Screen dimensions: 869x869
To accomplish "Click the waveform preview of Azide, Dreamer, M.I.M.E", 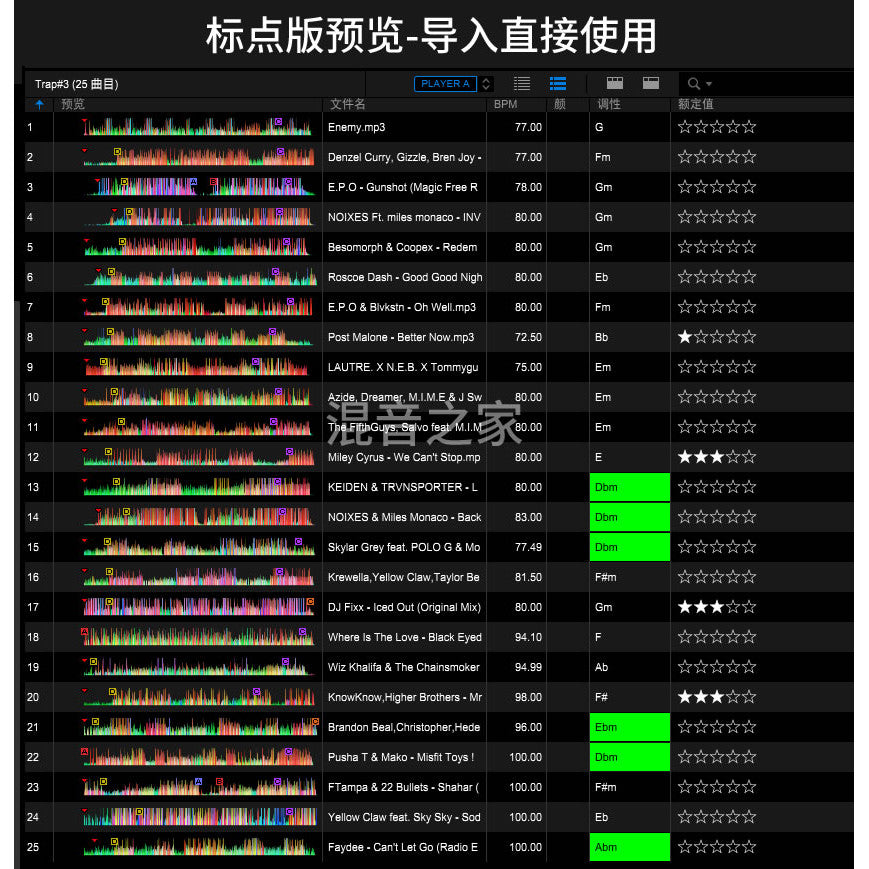I will click(x=197, y=397).
